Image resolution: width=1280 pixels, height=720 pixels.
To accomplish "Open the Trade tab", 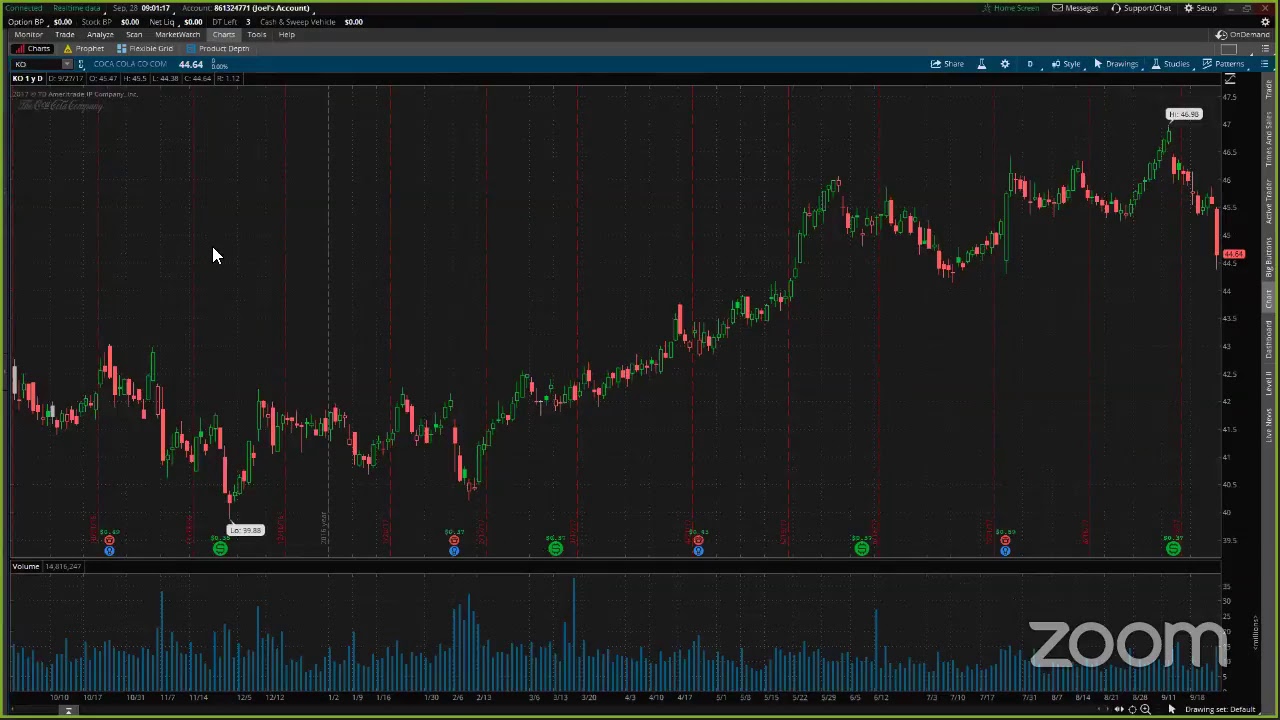I will pos(64,34).
